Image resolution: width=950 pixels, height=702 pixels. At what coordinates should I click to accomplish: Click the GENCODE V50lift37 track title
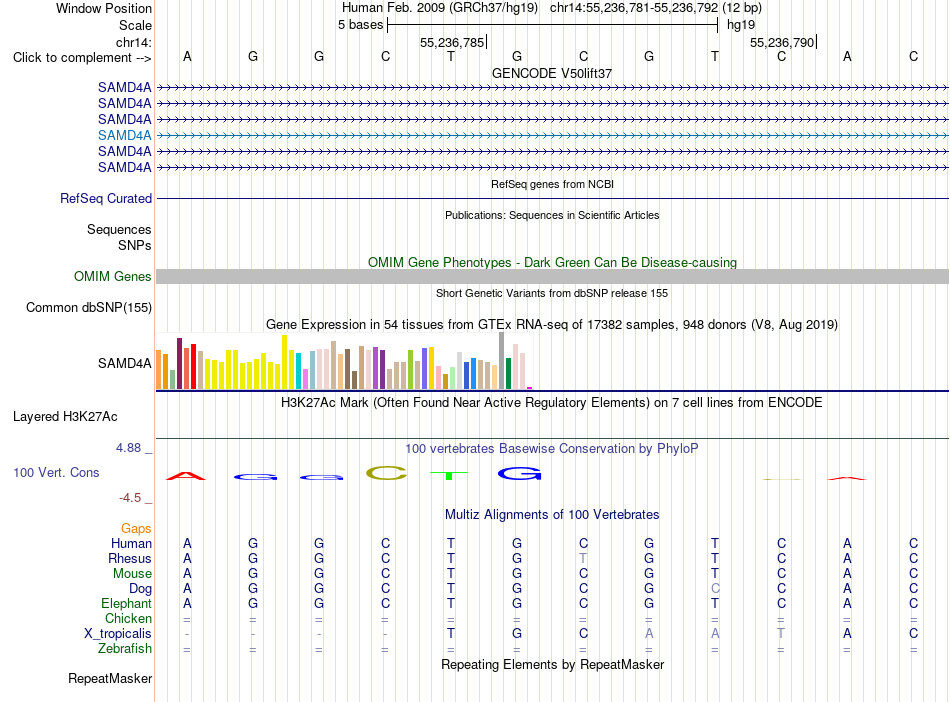(552, 73)
